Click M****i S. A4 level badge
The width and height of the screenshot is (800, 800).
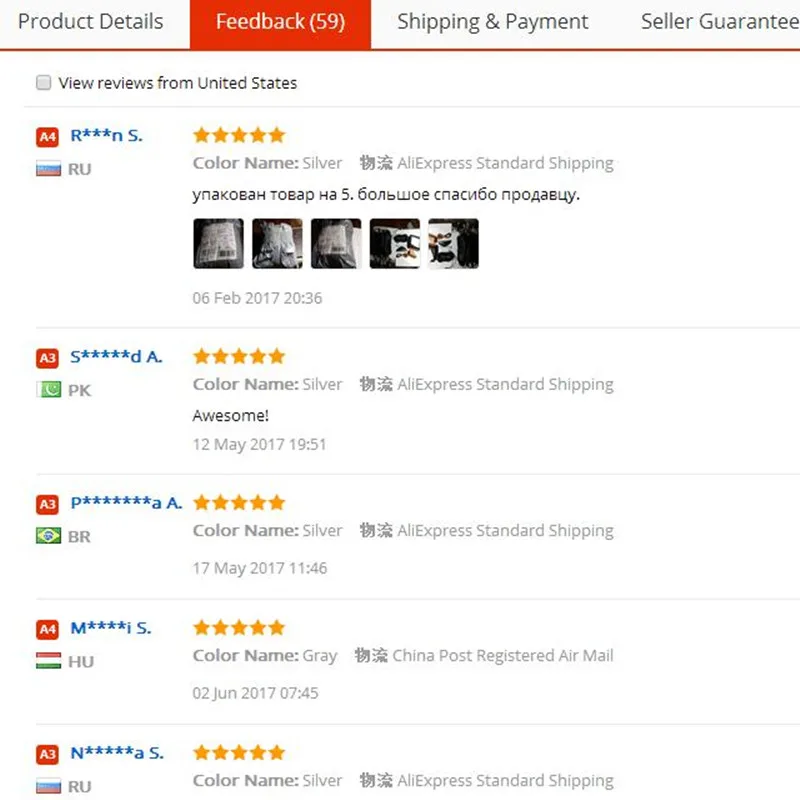[47, 630]
